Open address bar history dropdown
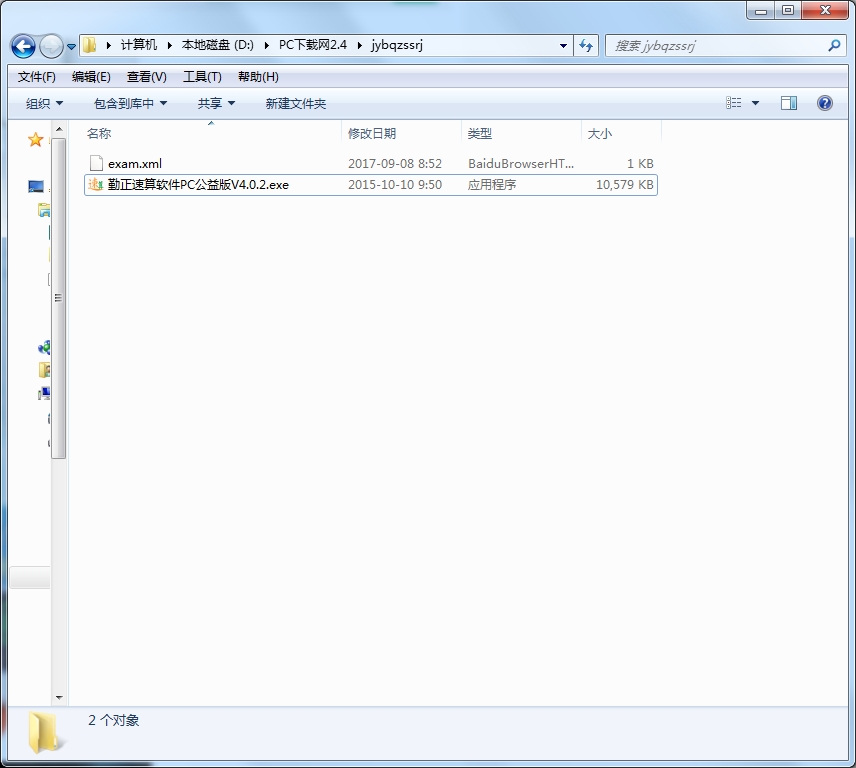Screen dimensions: 856x768 click(x=563, y=46)
